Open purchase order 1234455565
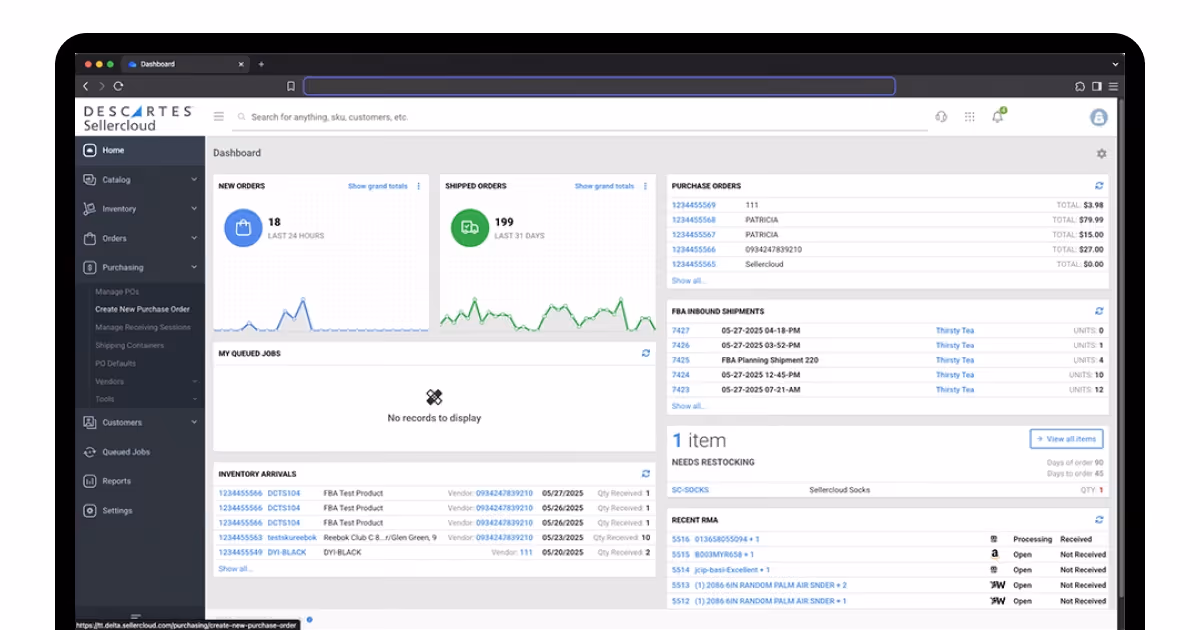1200x630 pixels. pyautogui.click(x=694, y=264)
